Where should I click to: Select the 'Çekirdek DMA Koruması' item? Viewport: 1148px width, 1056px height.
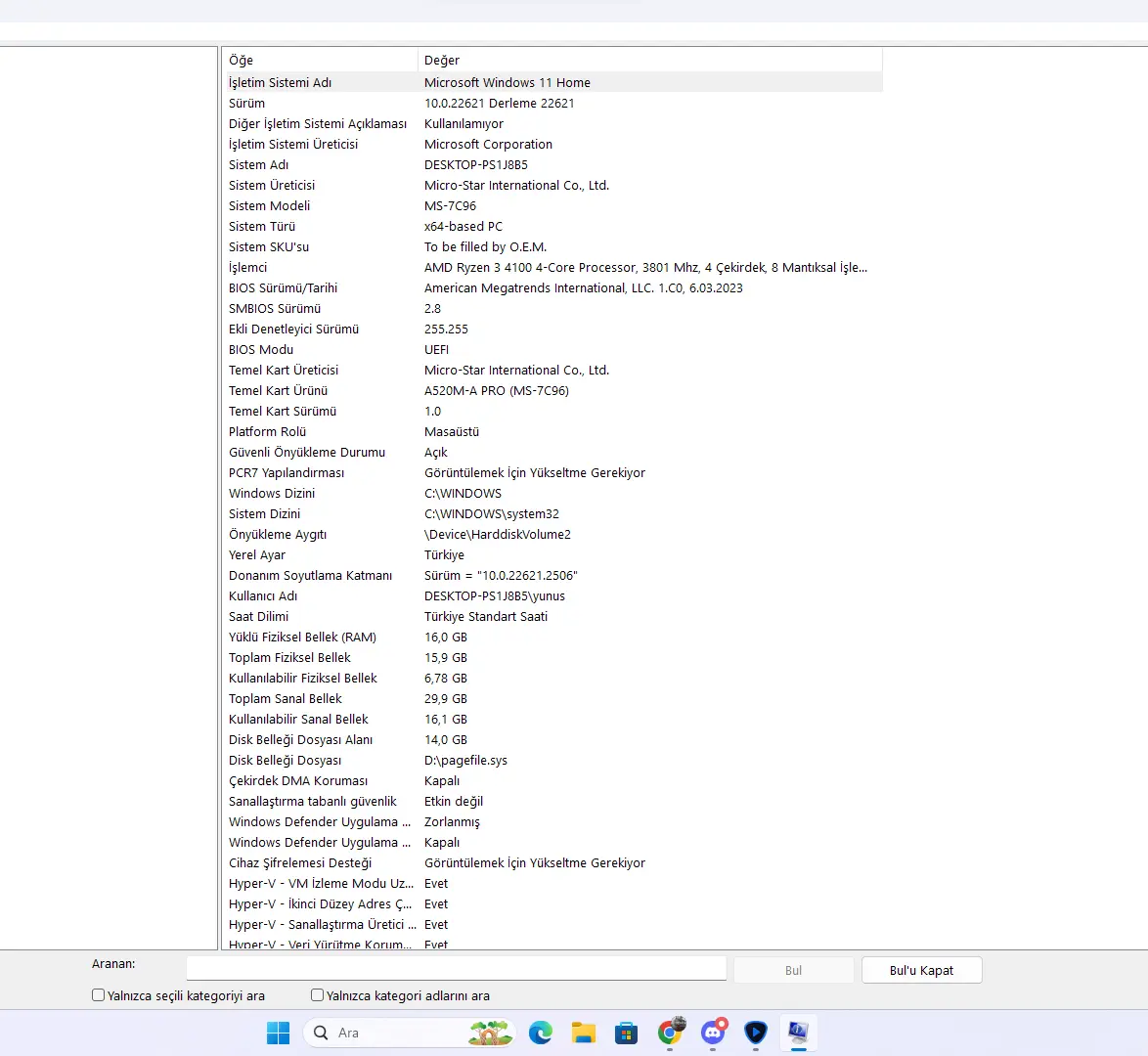pos(298,780)
